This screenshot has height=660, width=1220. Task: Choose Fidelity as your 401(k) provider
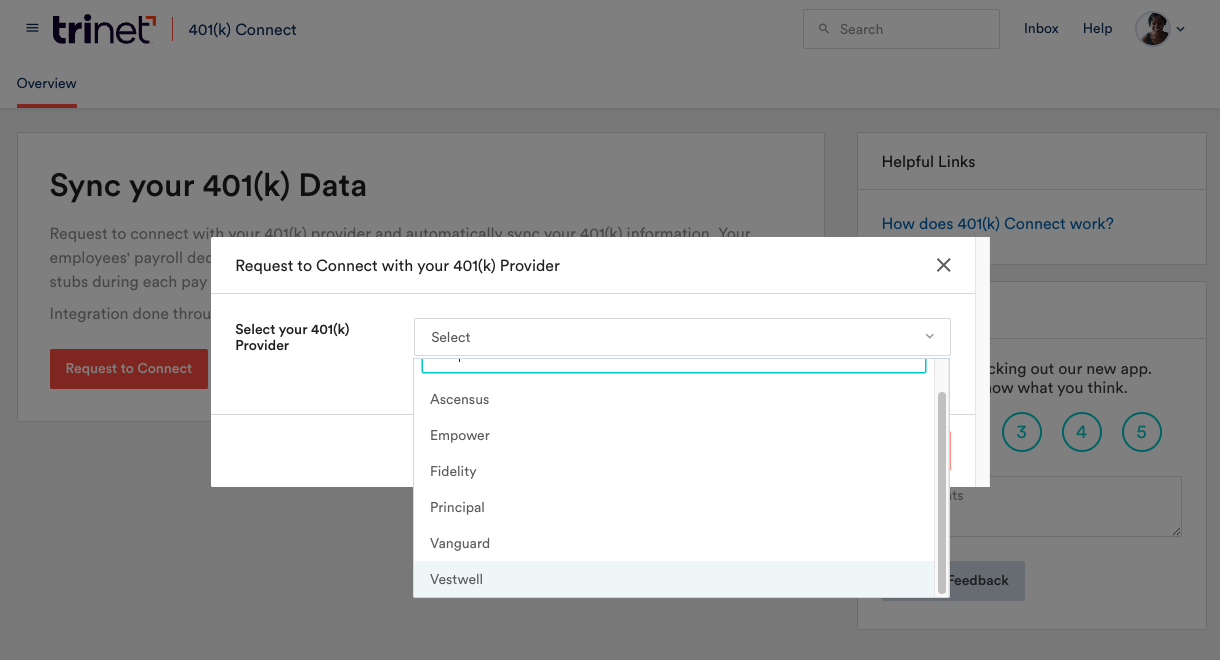click(453, 471)
